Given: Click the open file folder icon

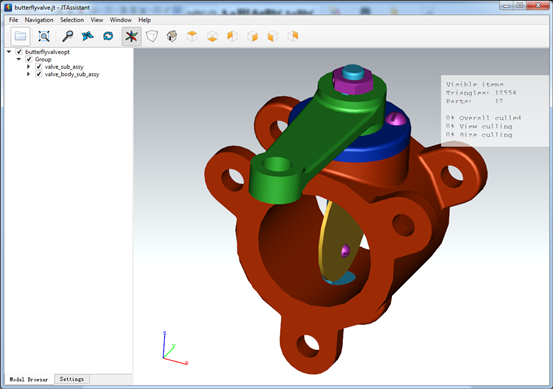Looking at the screenshot, I should tap(20, 36).
